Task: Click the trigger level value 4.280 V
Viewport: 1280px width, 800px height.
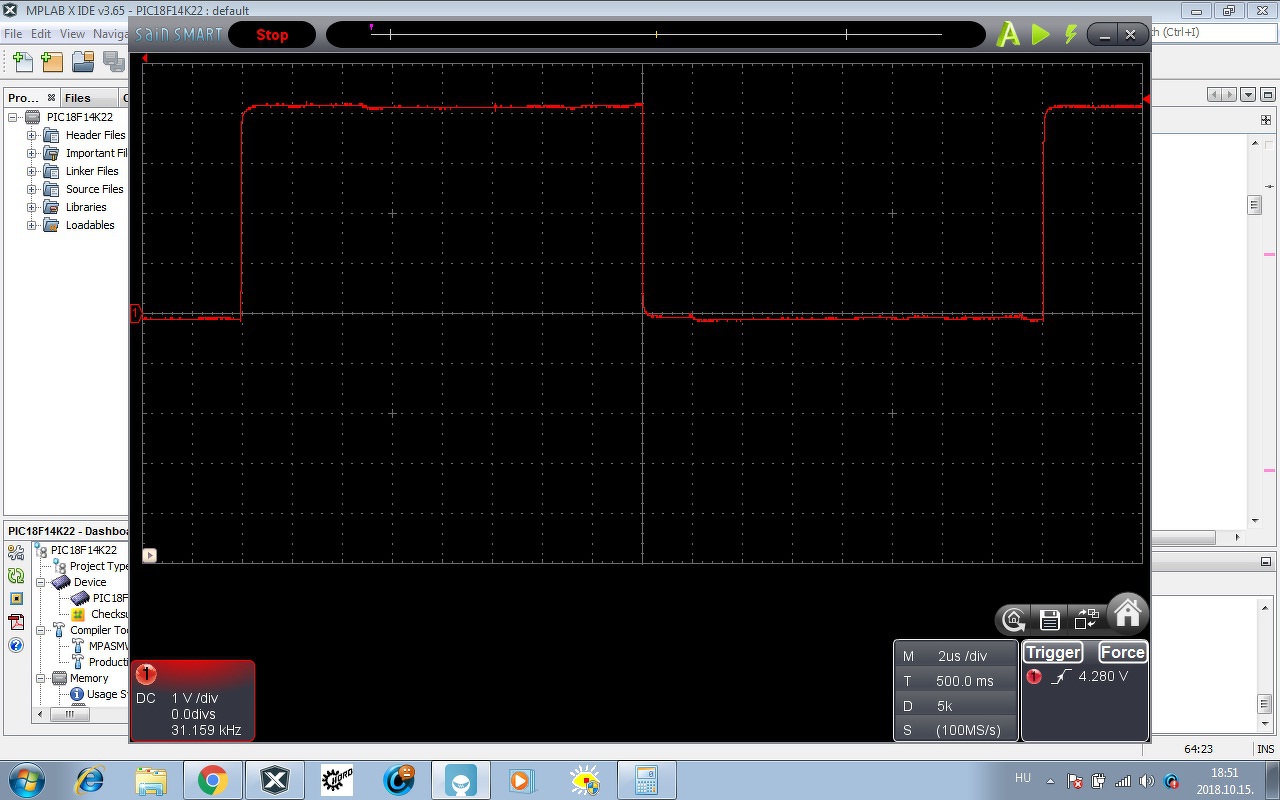Action: click(1103, 677)
